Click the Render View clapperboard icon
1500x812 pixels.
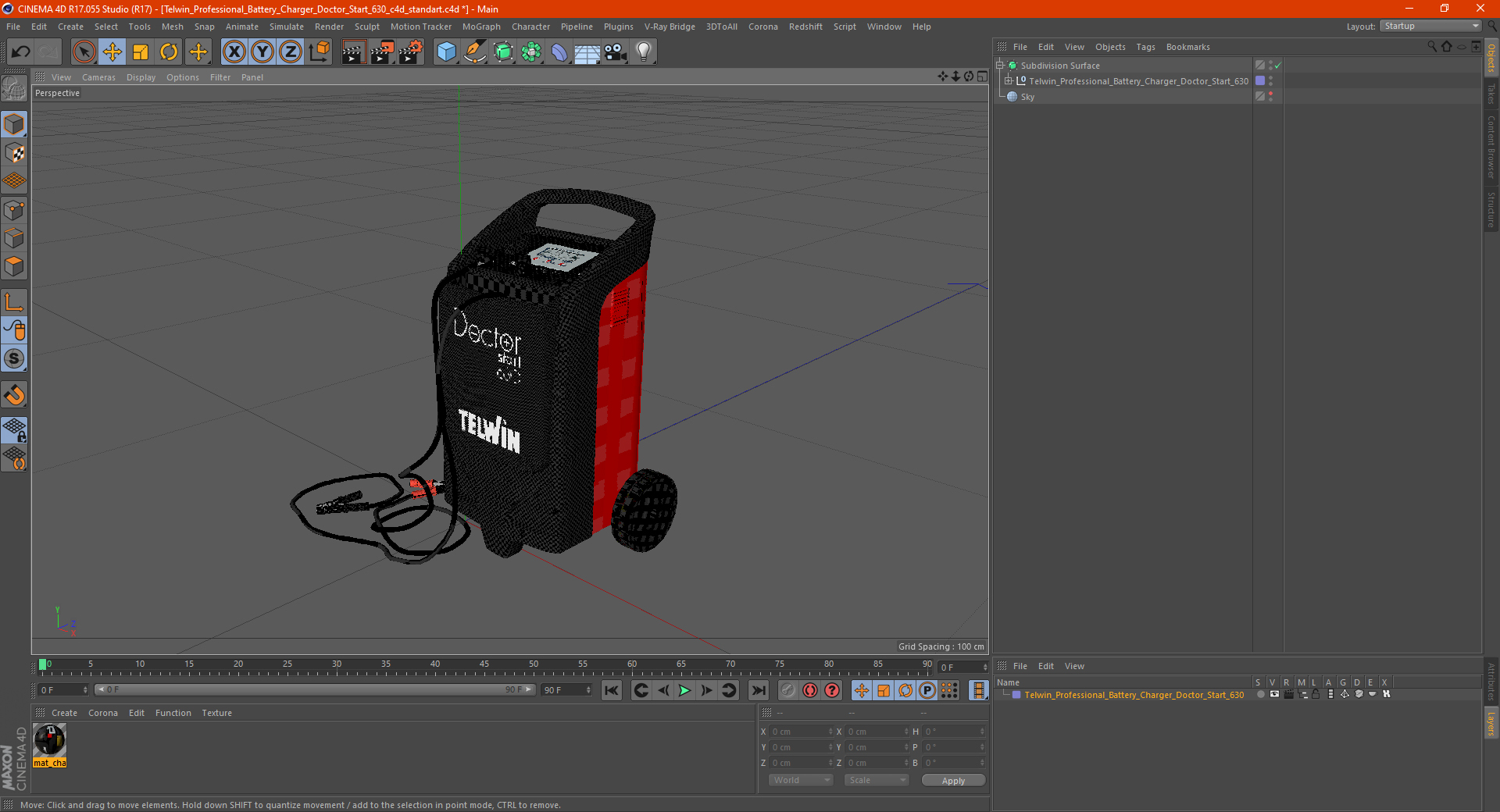[353, 52]
